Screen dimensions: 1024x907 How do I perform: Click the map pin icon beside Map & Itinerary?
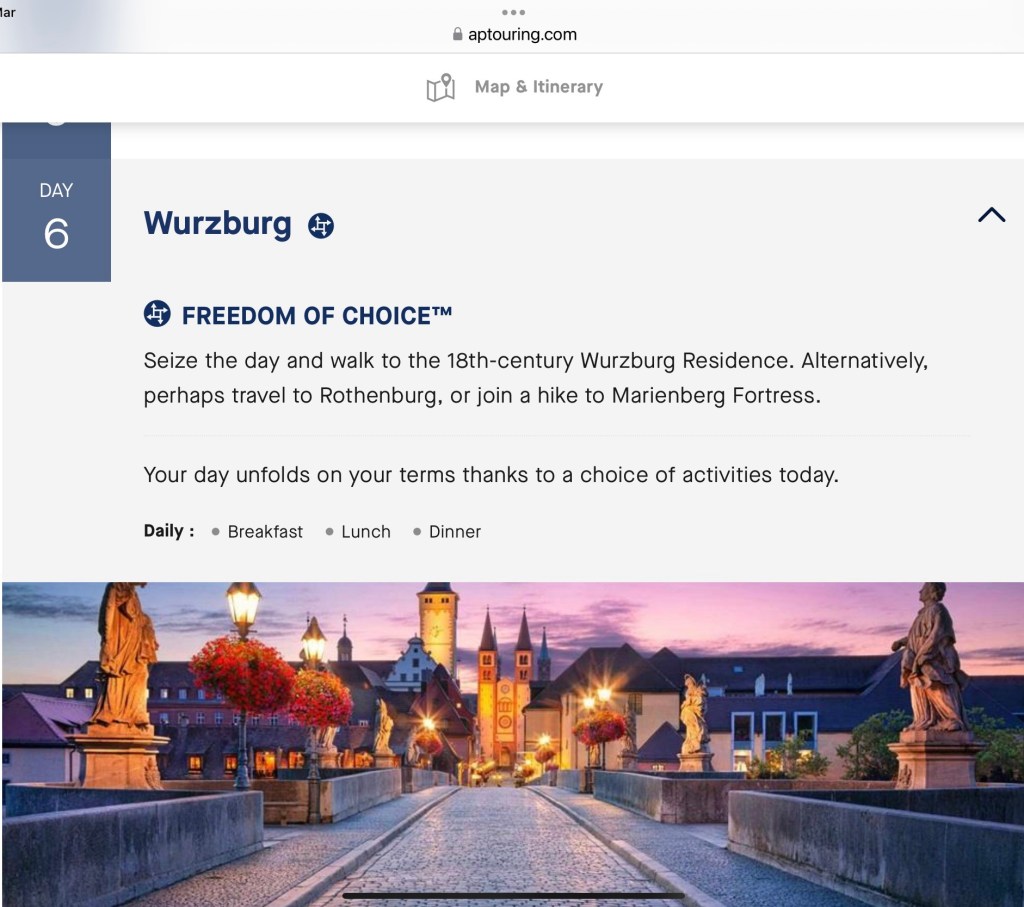click(x=440, y=88)
